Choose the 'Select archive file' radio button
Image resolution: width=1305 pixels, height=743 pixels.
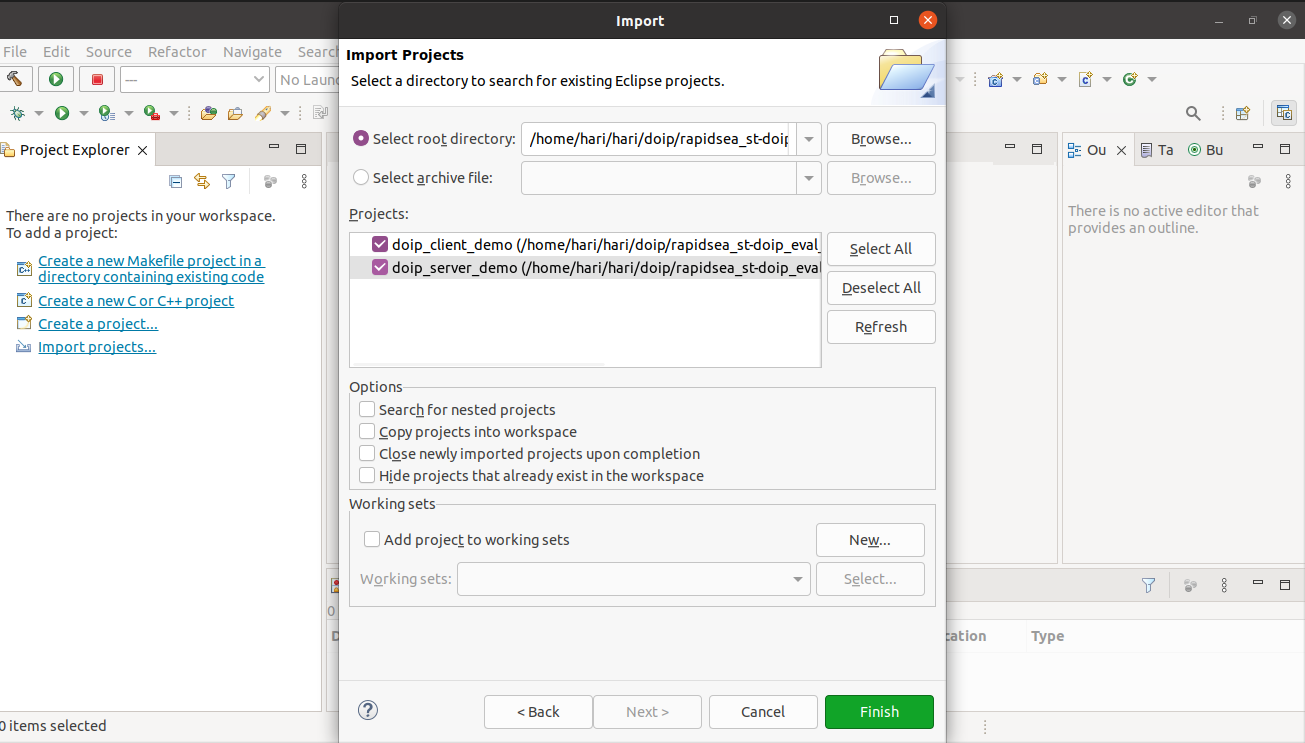click(361, 177)
